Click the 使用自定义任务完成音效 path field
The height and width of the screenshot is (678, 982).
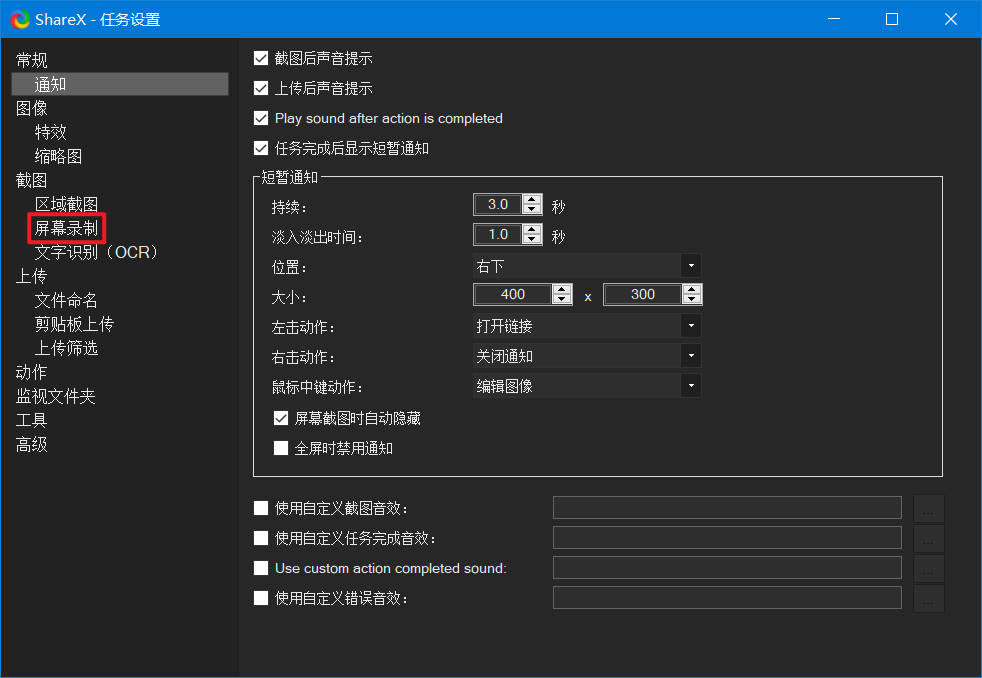pos(727,538)
